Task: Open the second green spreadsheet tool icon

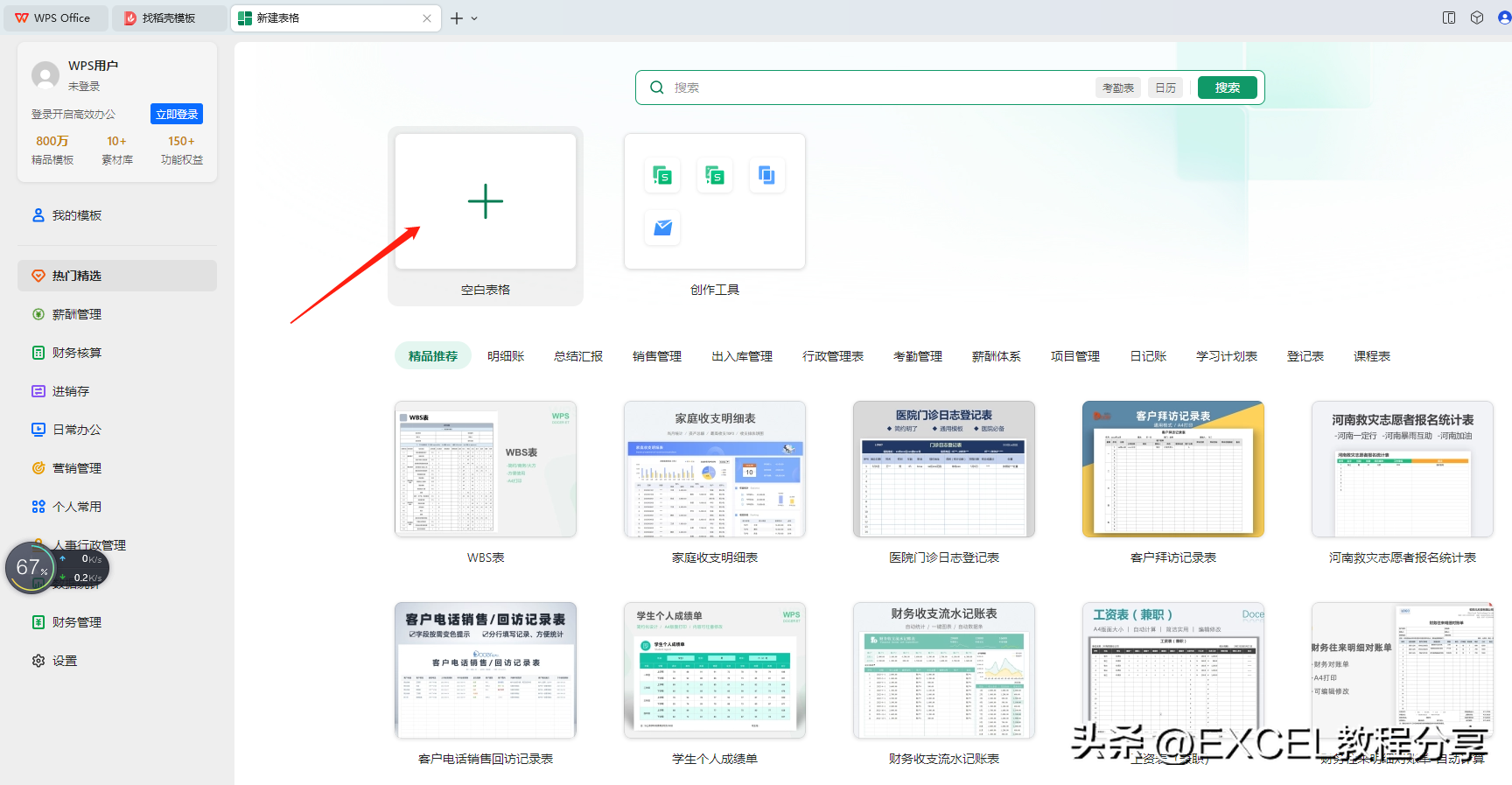Action: point(715,175)
